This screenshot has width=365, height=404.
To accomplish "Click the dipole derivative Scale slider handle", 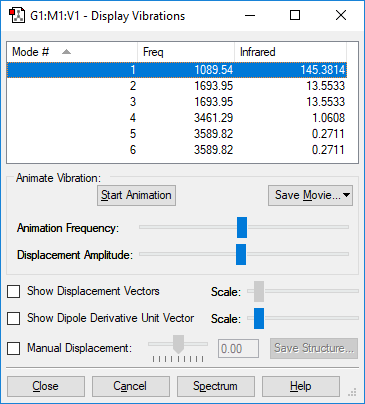I will point(259,318).
